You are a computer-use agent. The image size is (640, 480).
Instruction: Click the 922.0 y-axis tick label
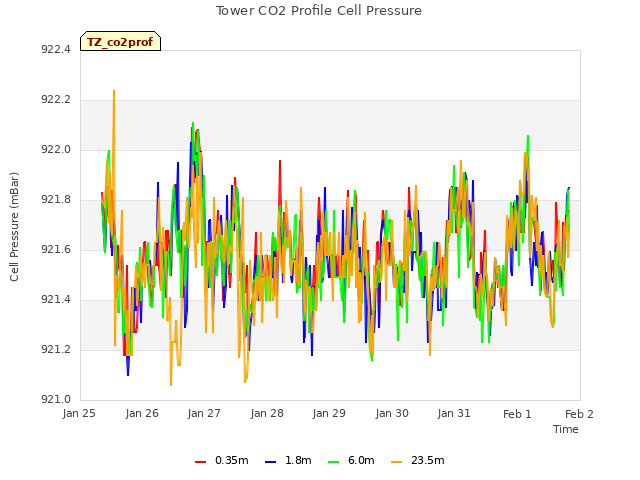coord(56,150)
